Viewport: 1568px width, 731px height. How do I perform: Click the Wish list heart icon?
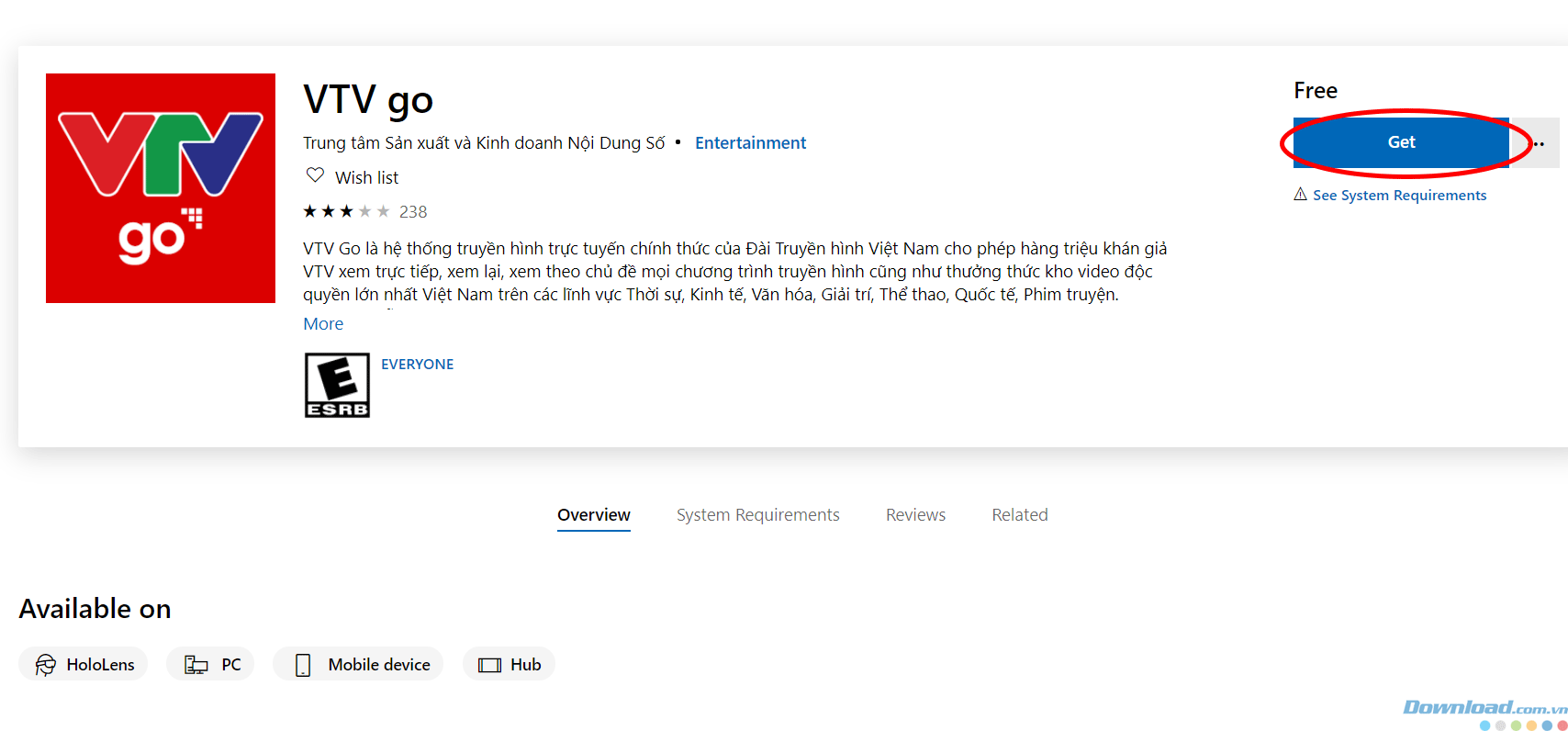(315, 175)
